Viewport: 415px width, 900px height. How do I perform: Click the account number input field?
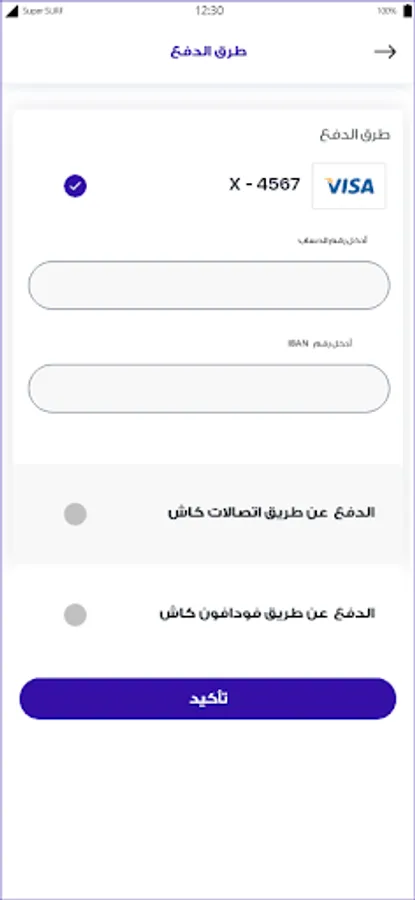tap(209, 285)
